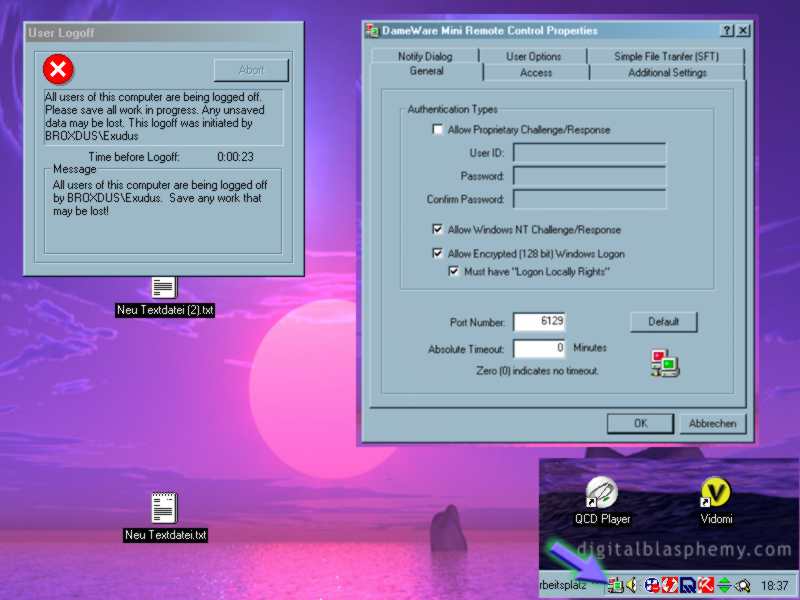Select the General tab
Viewport: 800px width, 600px height.
point(427,71)
